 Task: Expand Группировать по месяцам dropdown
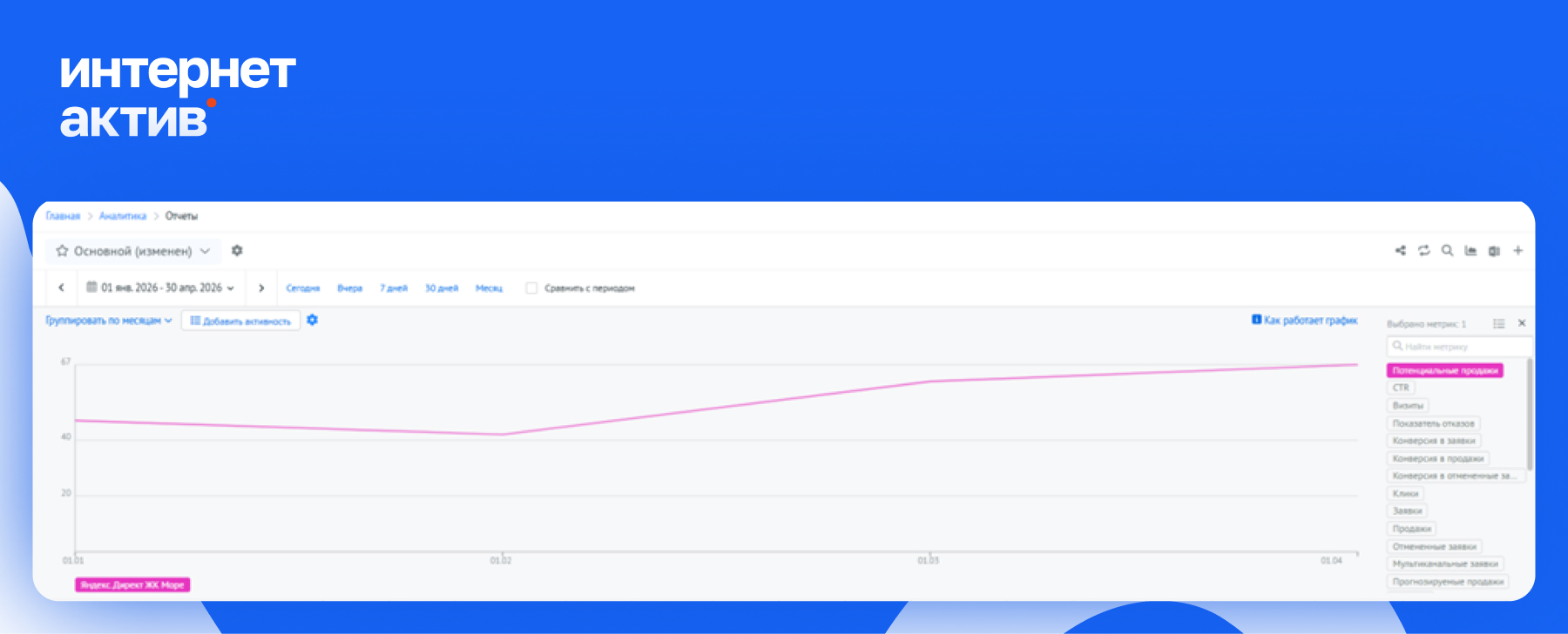click(x=109, y=320)
